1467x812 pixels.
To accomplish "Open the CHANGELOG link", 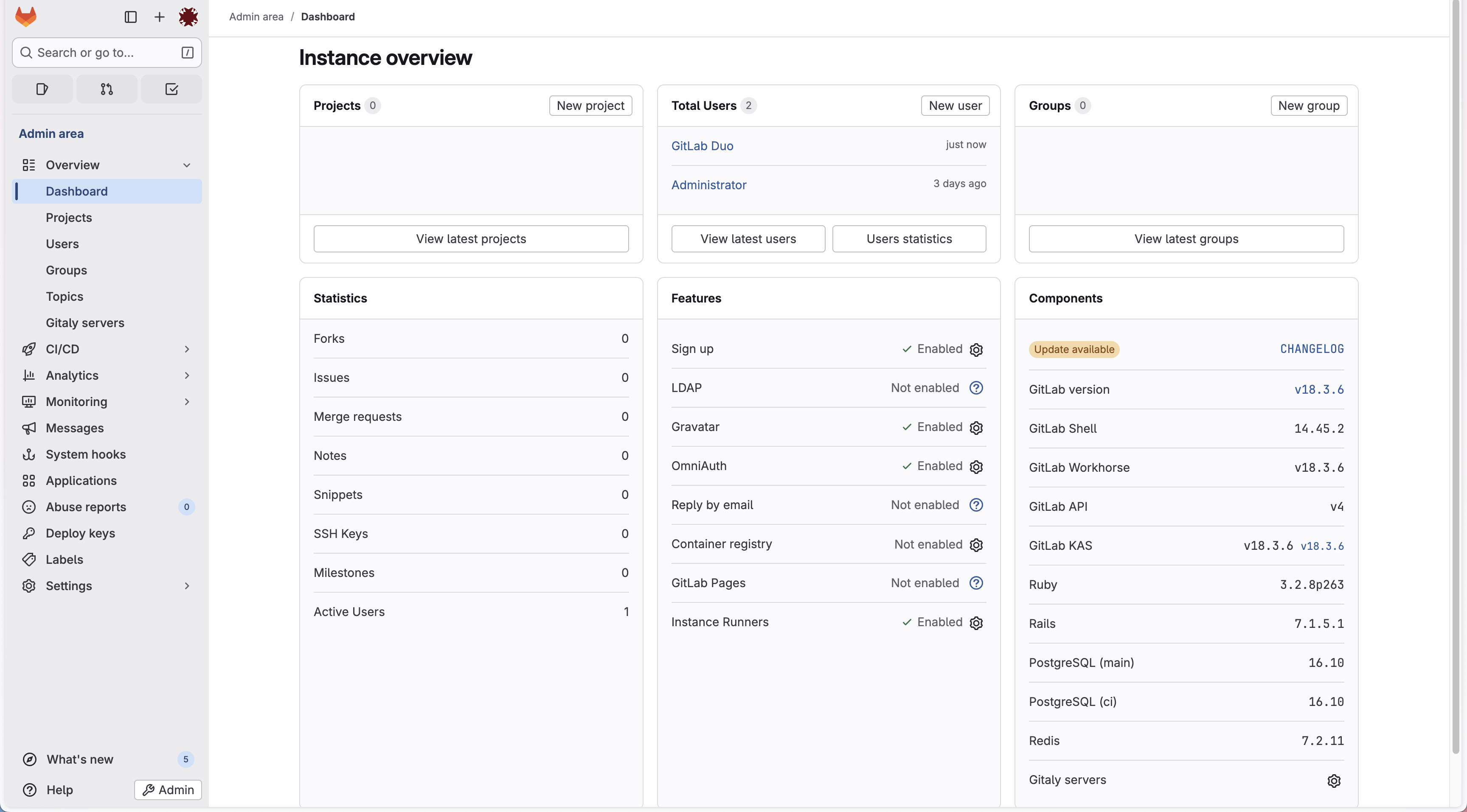I will click(1312, 348).
